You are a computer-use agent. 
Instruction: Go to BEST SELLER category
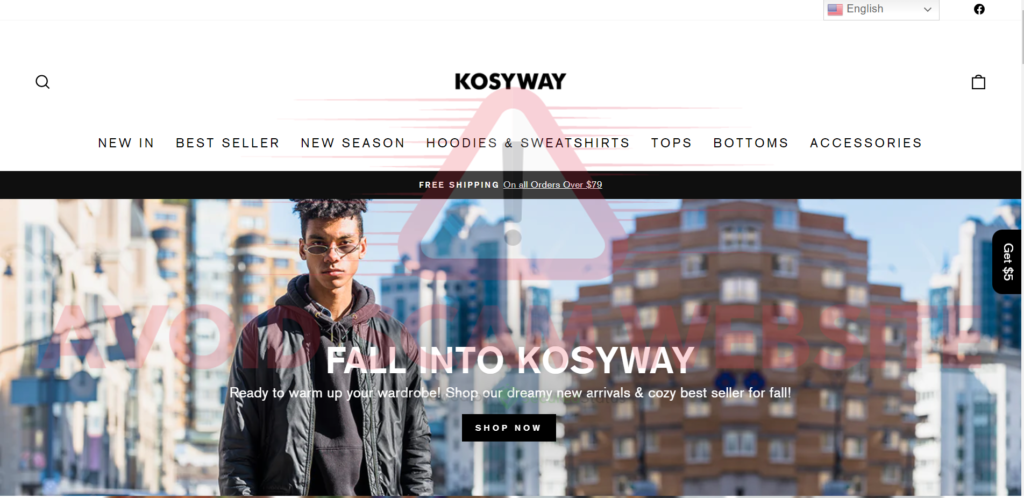tap(227, 143)
